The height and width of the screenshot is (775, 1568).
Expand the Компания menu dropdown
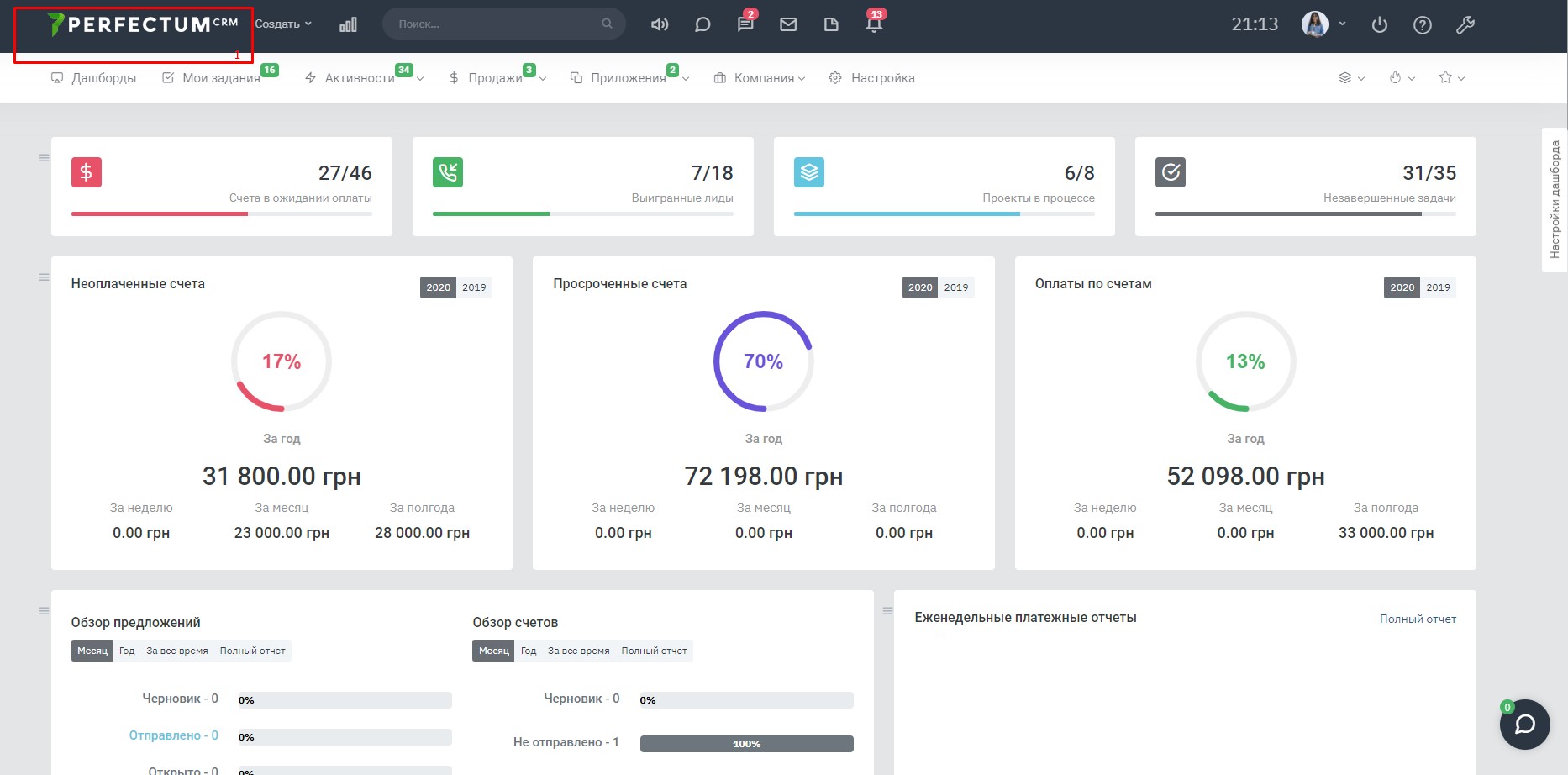(760, 78)
